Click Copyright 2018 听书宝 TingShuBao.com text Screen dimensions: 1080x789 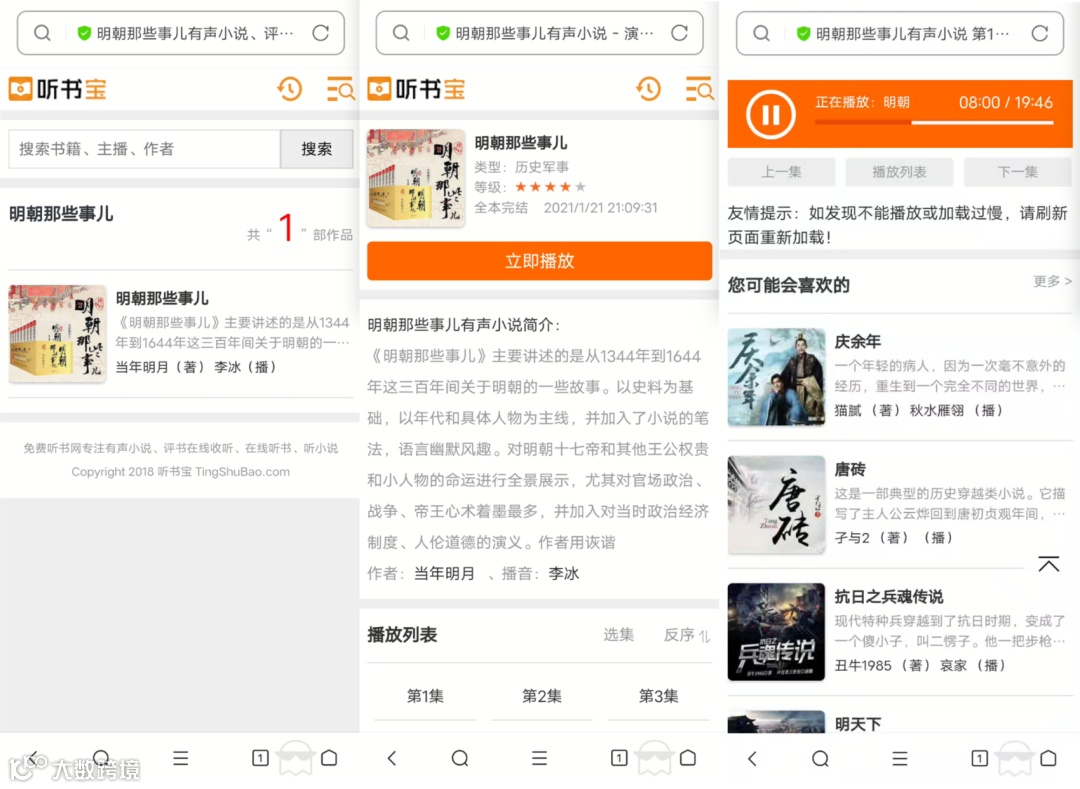point(180,472)
